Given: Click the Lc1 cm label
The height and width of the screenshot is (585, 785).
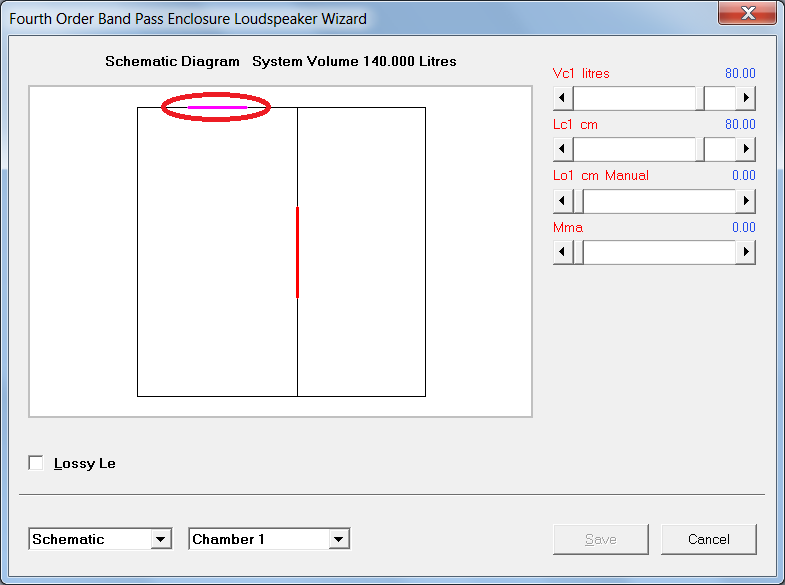Looking at the screenshot, I should tap(575, 125).
